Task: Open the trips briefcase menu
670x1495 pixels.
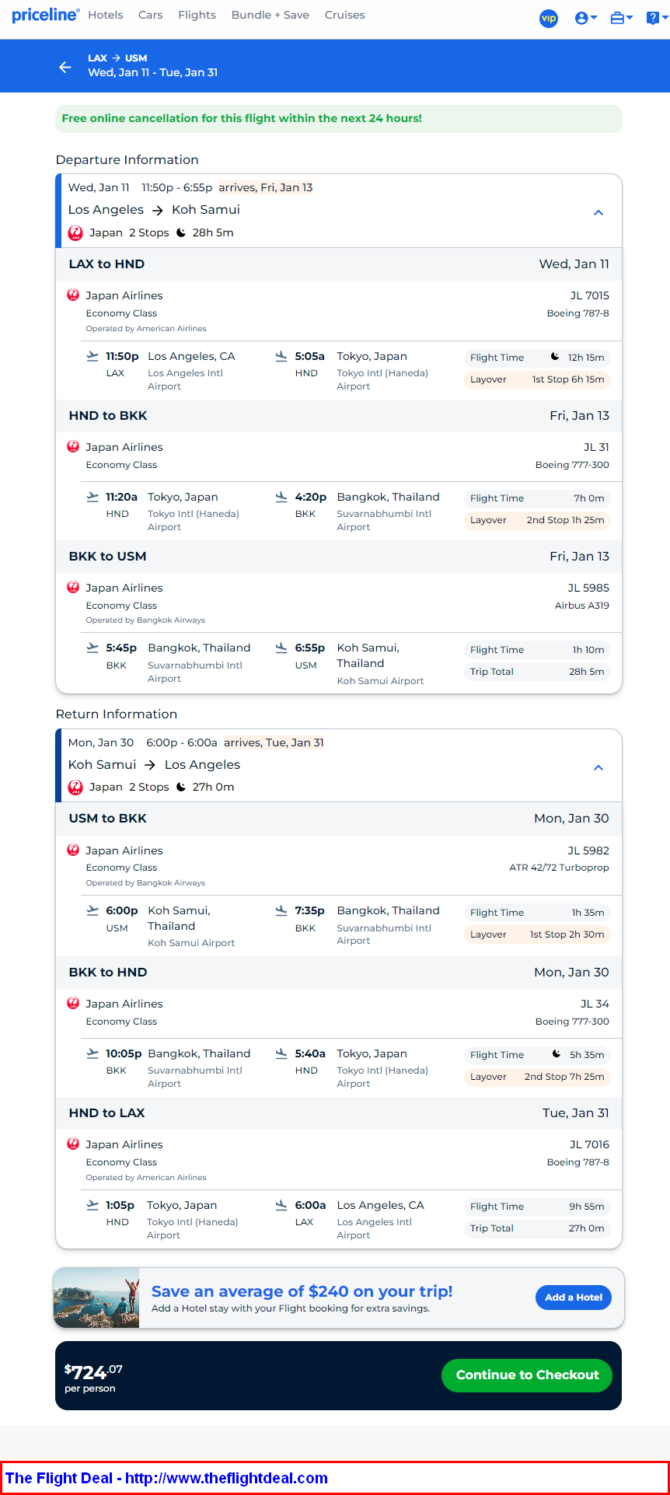Action: click(x=621, y=18)
